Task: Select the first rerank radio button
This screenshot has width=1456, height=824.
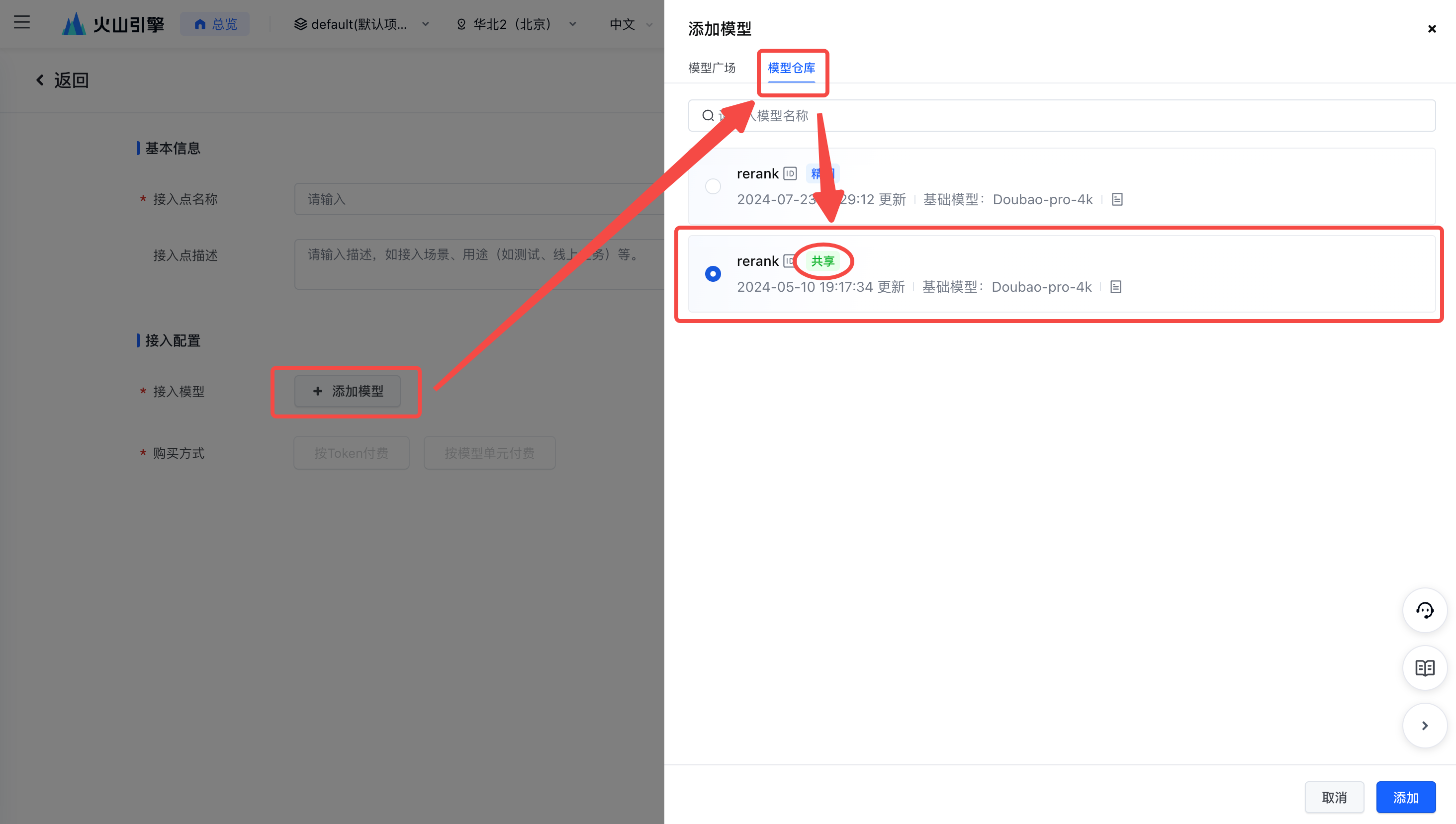Action: pos(713,186)
